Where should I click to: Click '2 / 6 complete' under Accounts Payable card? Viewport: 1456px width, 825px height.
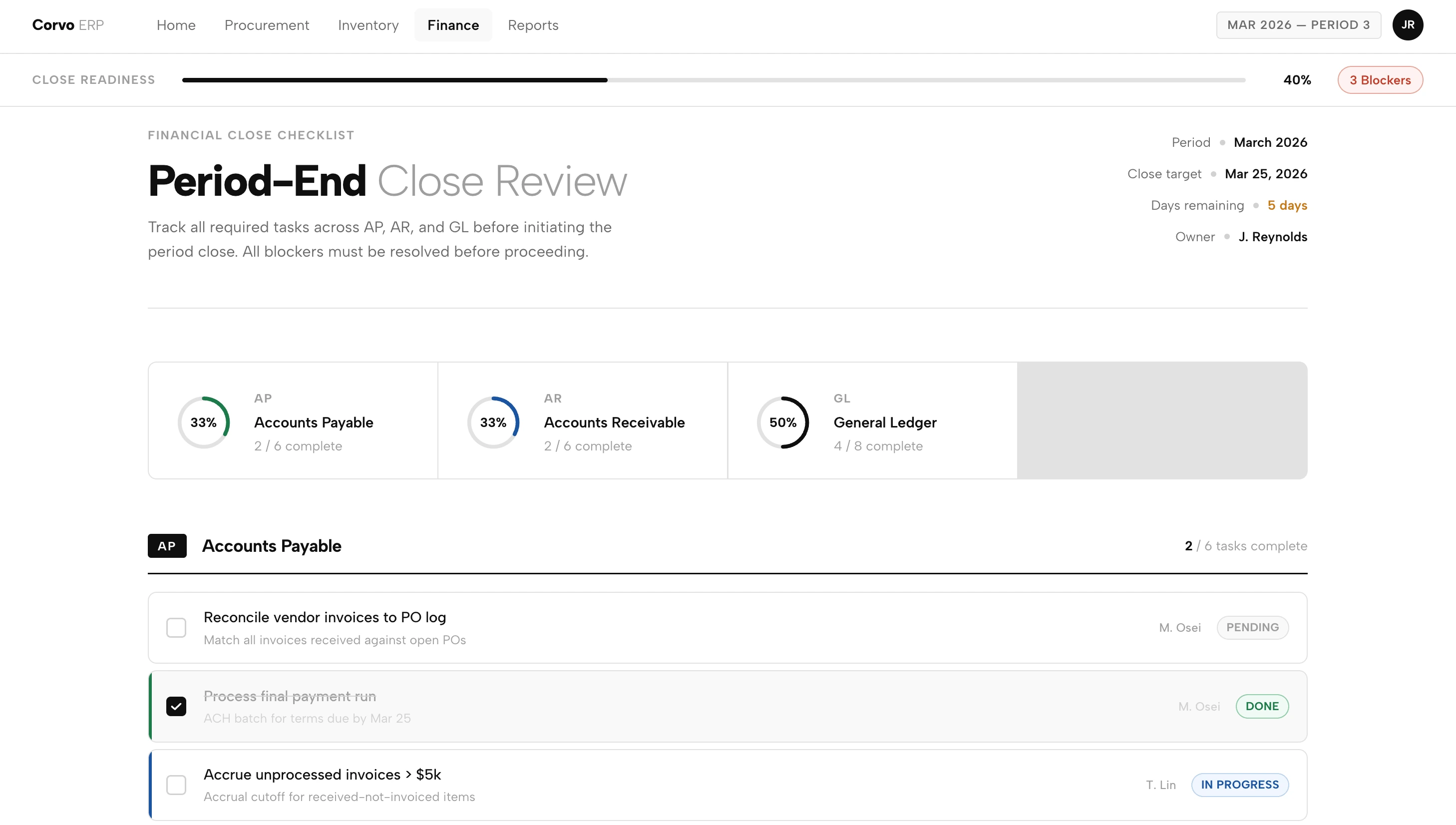(x=298, y=446)
